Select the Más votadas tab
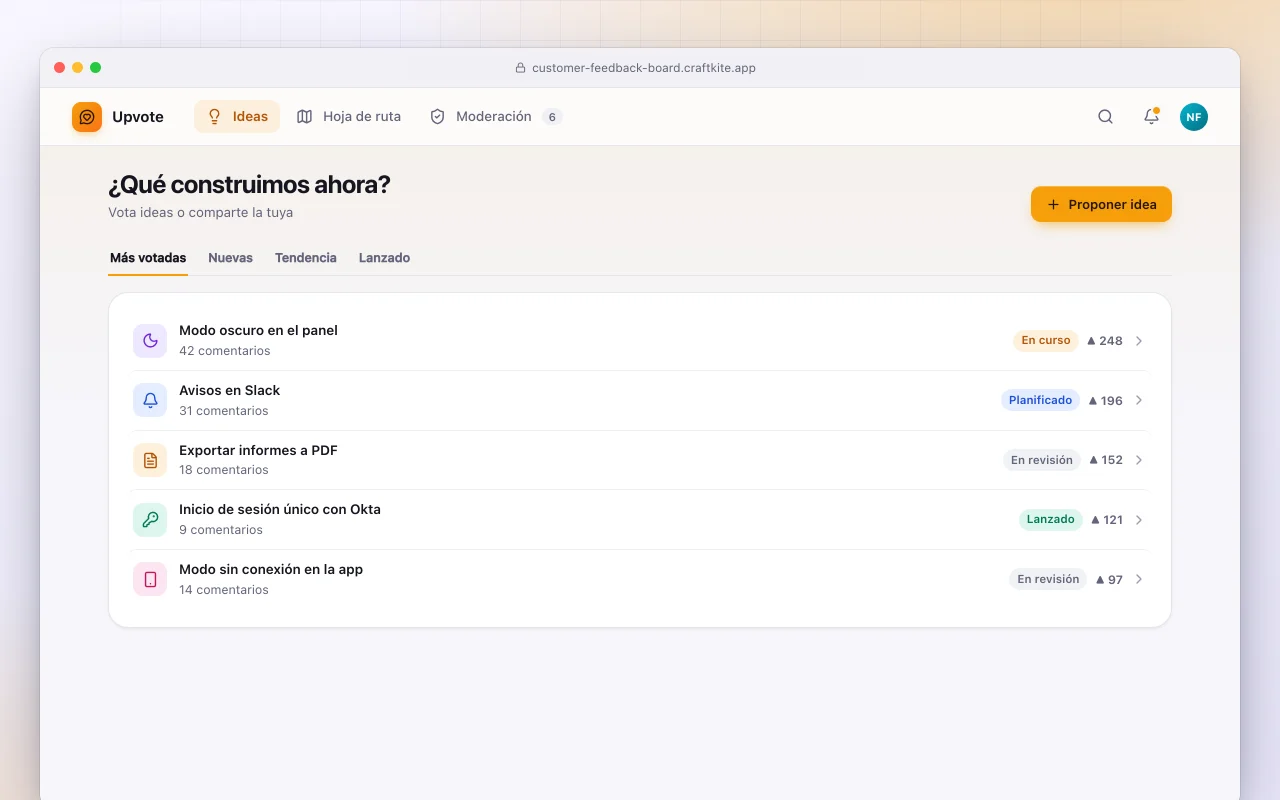1280x800 pixels. [148, 258]
